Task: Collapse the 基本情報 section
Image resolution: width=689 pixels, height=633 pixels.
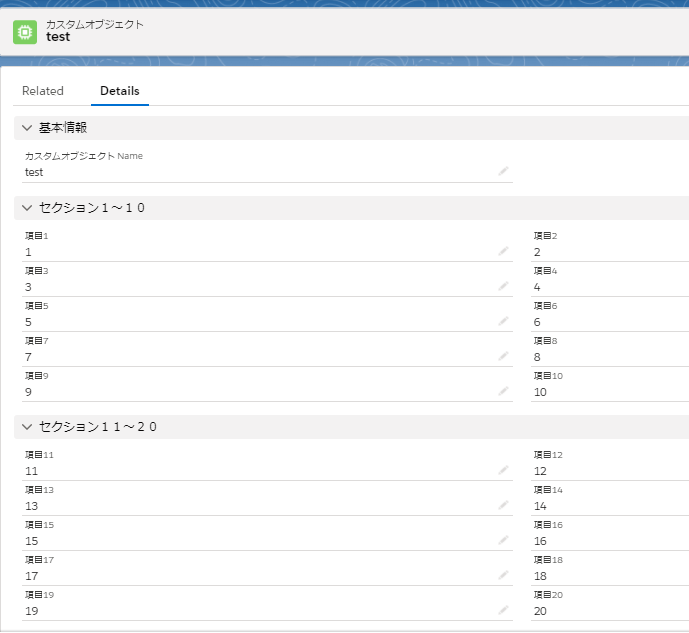Action: (26, 128)
